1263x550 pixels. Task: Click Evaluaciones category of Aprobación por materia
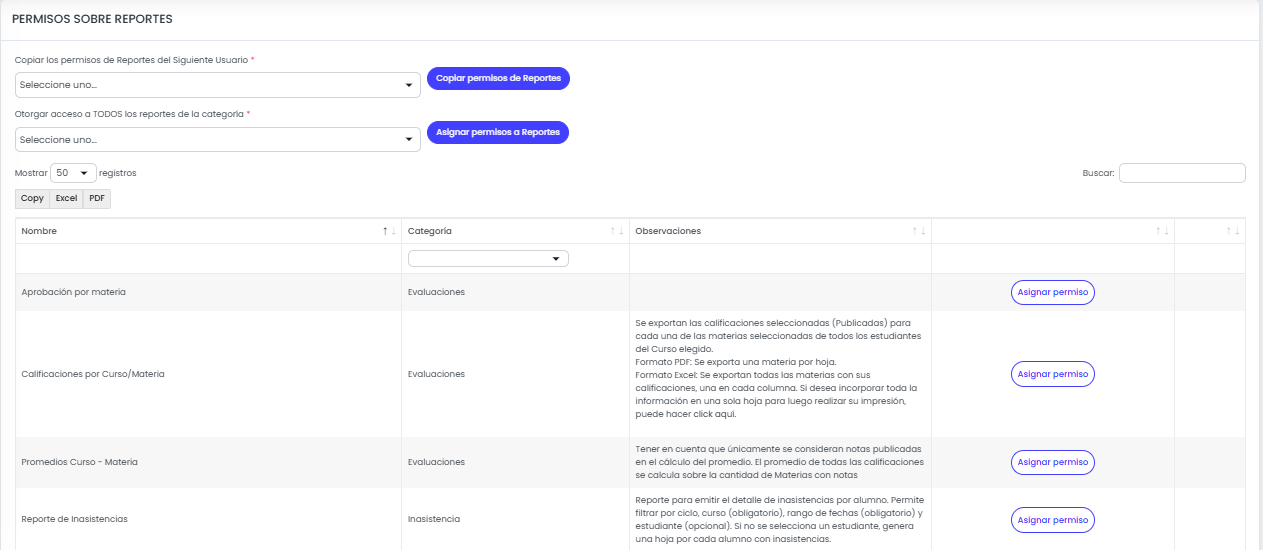point(436,292)
